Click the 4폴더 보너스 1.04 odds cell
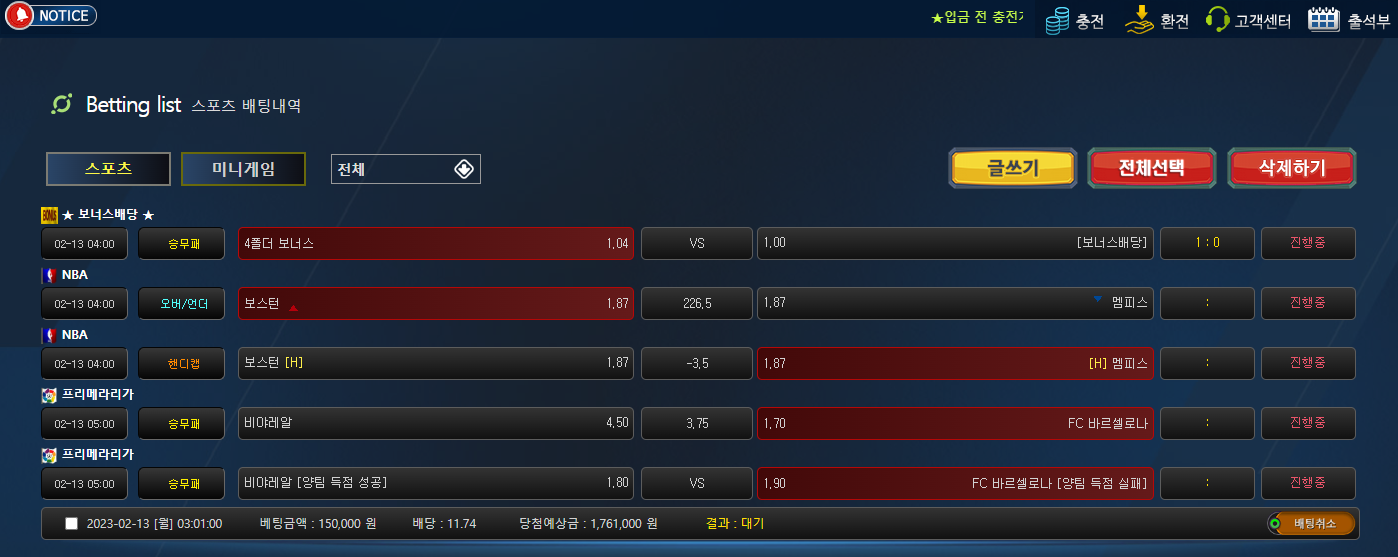The image size is (1398, 557). (x=436, y=244)
